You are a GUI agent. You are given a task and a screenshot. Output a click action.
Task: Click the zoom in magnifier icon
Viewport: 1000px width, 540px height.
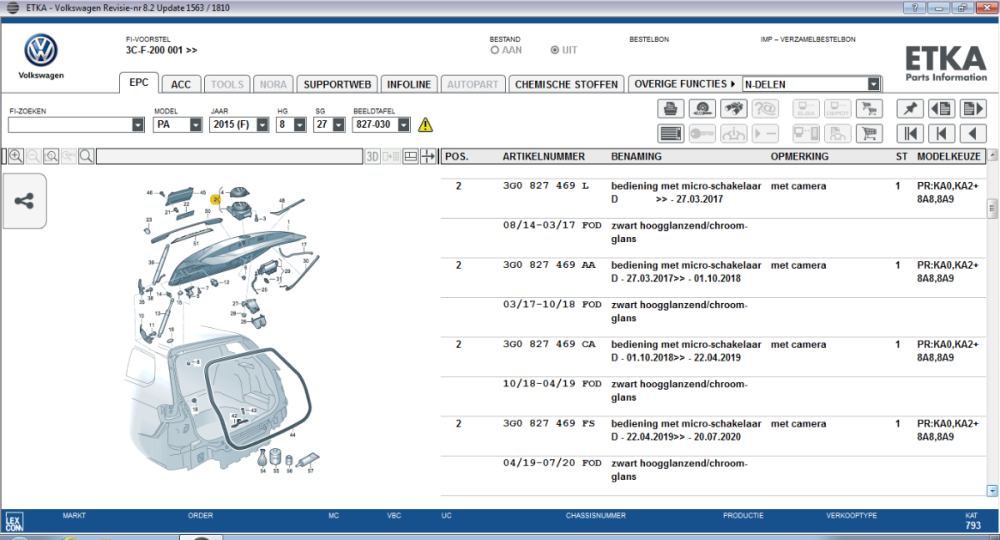[x=16, y=156]
